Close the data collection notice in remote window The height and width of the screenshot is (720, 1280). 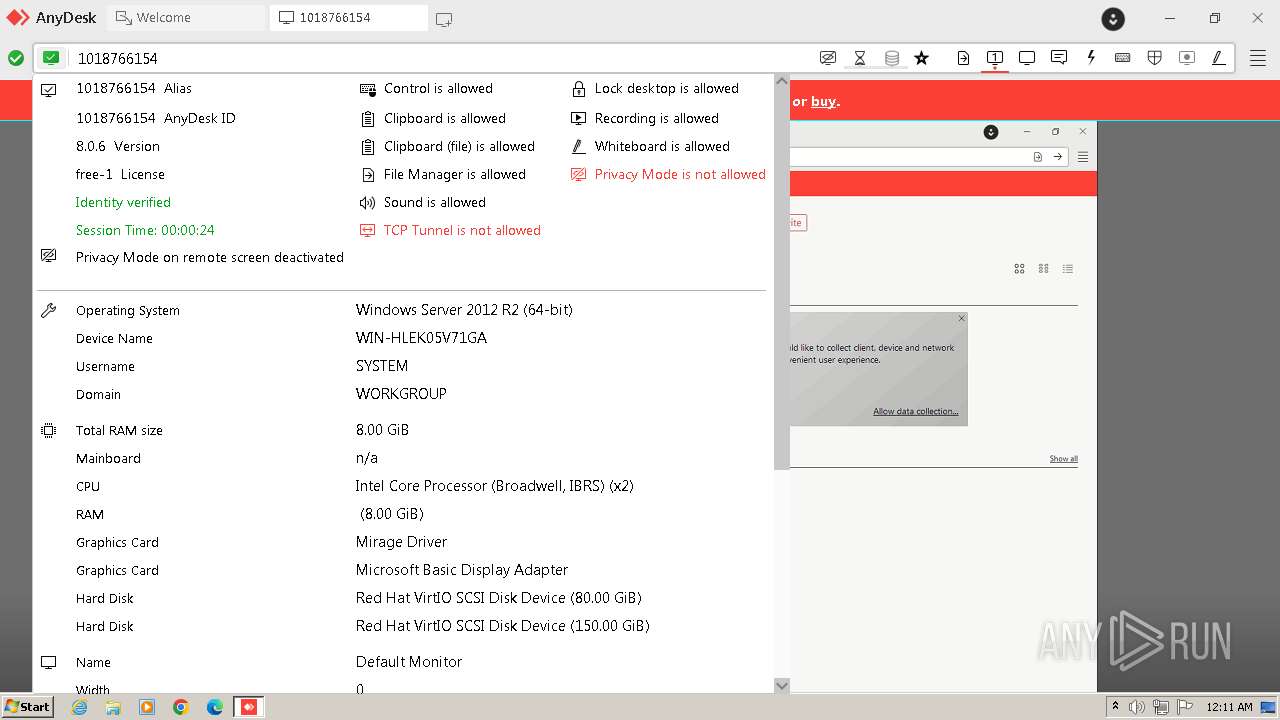click(961, 319)
